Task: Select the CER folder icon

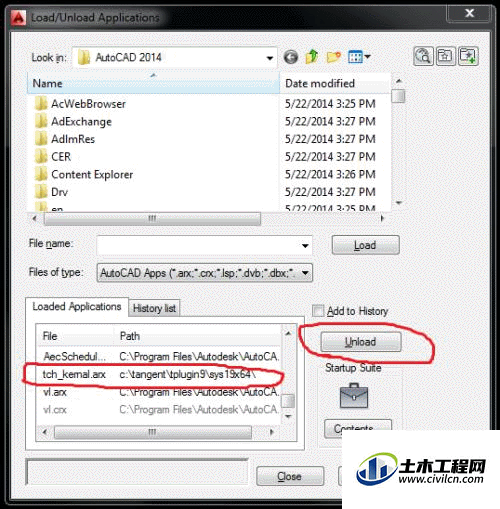Action: [41, 157]
